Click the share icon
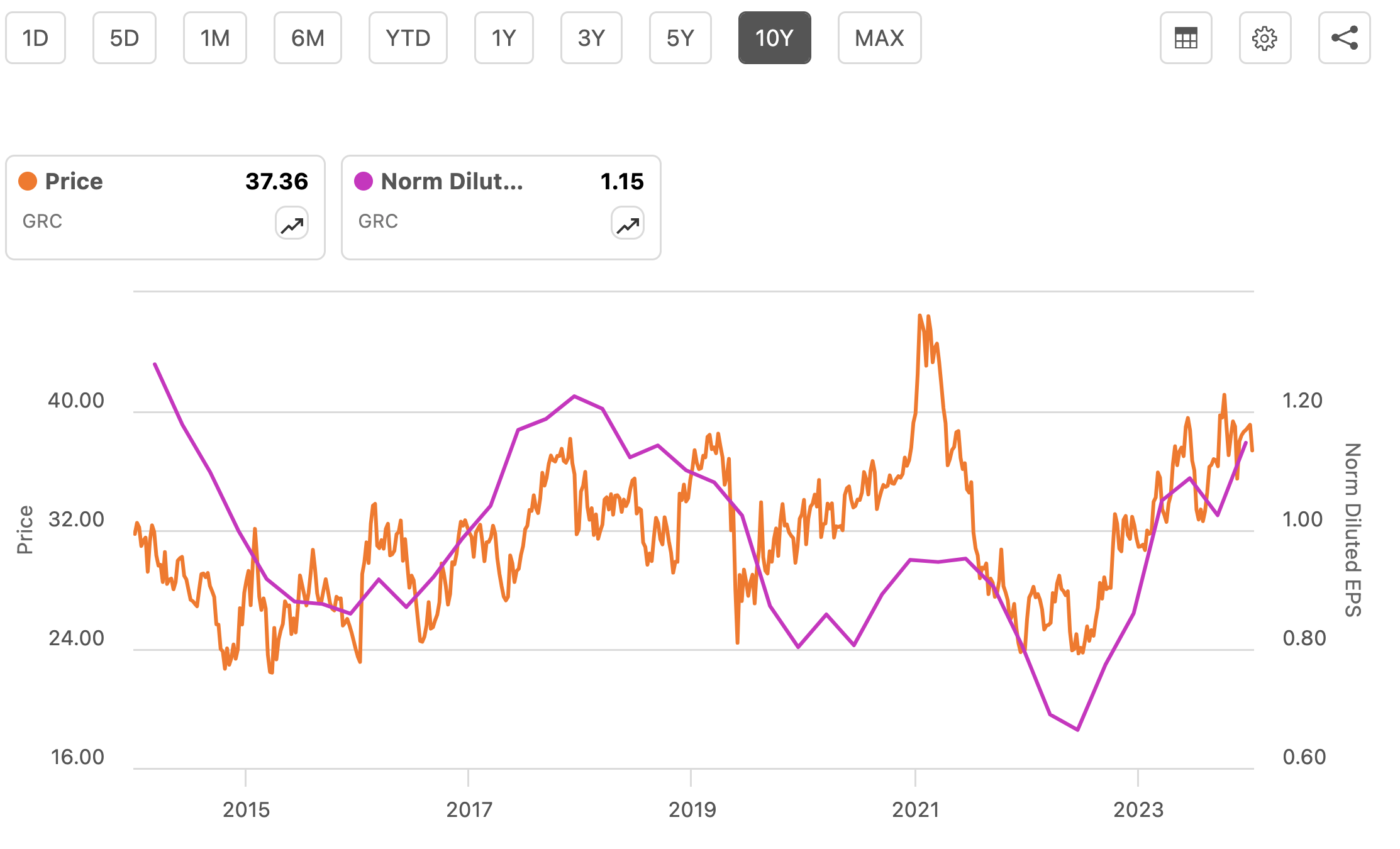Viewport: 1400px width, 849px height. 1345,38
